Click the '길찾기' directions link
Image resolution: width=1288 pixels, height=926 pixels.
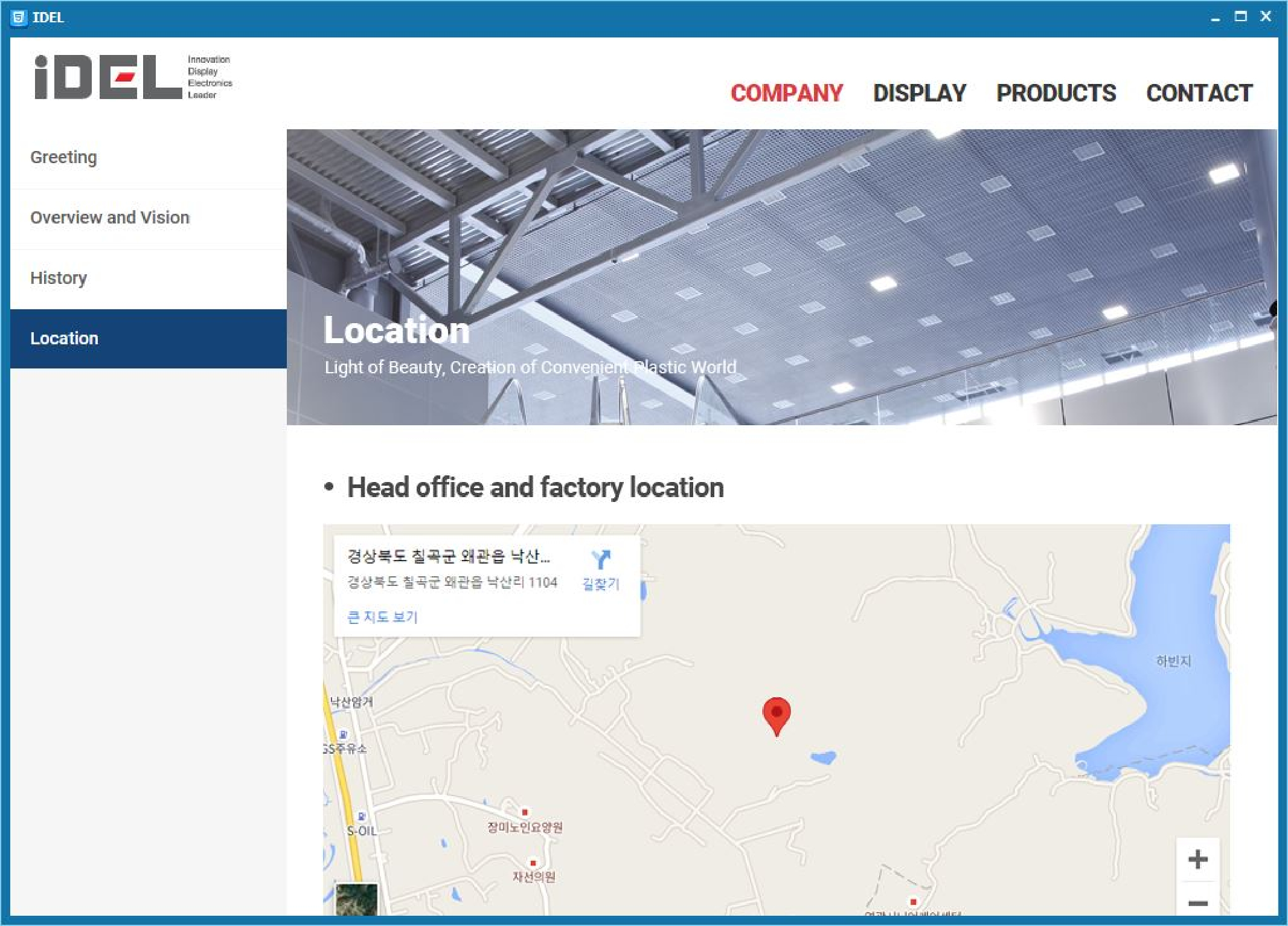601,584
